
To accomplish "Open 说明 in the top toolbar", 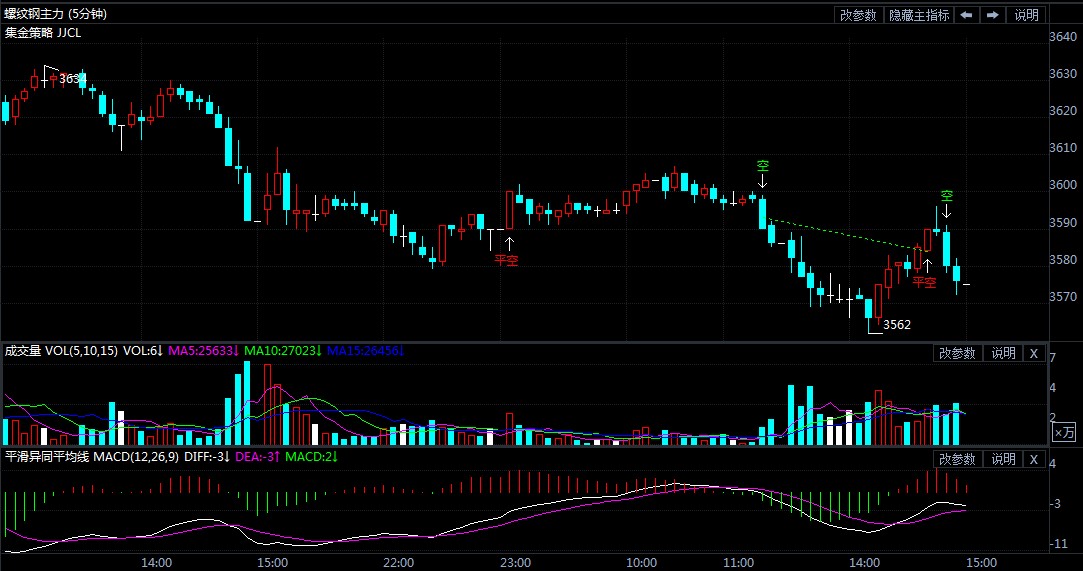I will click(x=1026, y=14).
